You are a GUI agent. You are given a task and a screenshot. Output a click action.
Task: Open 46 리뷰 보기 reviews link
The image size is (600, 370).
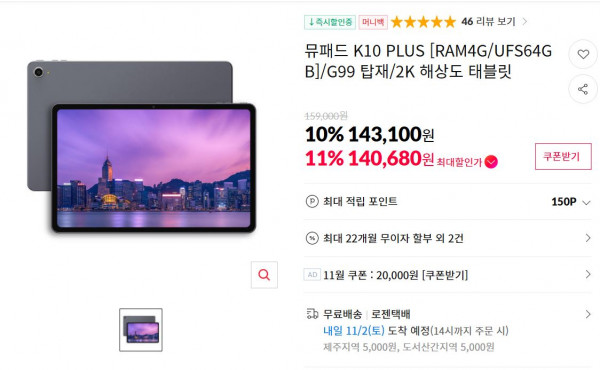point(494,21)
